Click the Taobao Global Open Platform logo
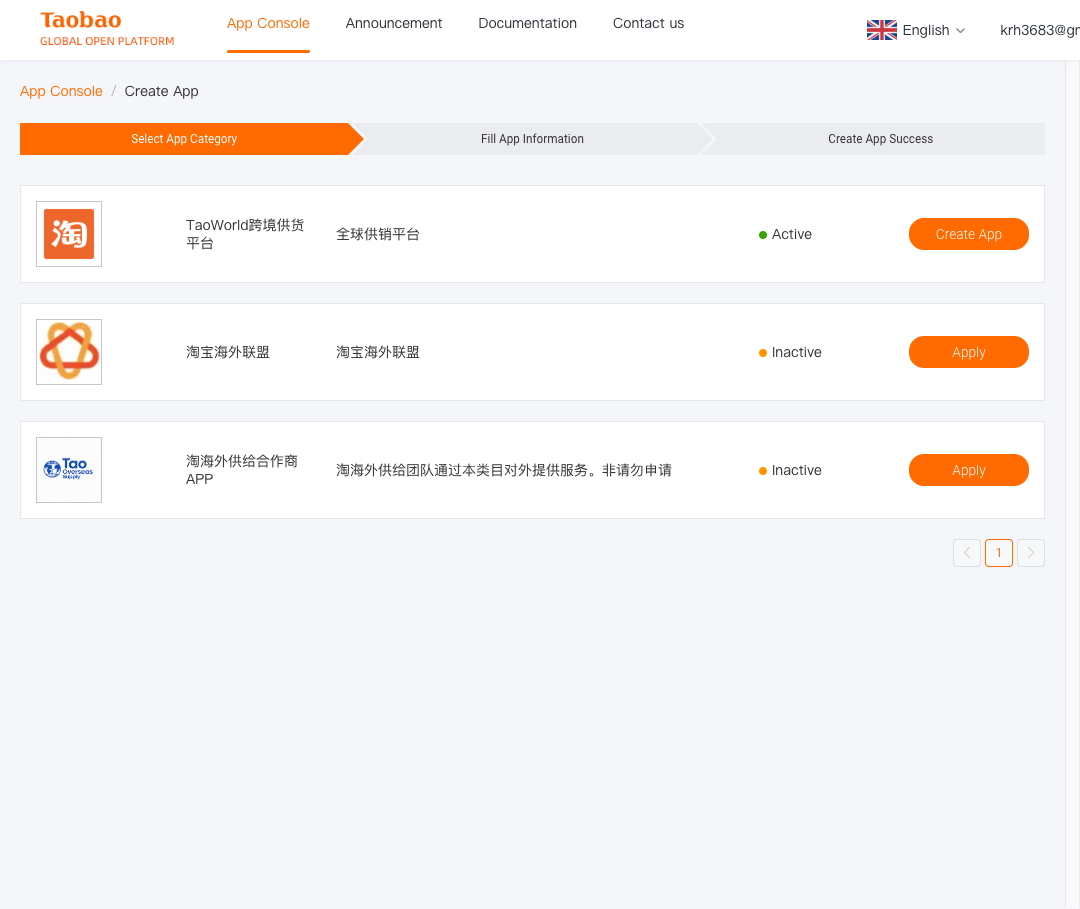This screenshot has width=1080, height=909. click(107, 29)
